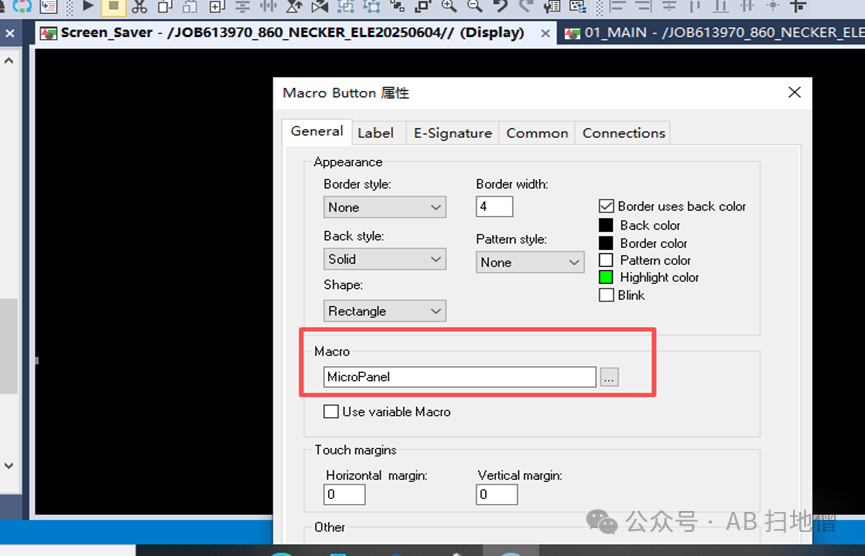Align objects bottom via toolbar icon
The height and width of the screenshot is (556, 865).
pyautogui.click(x=720, y=6)
